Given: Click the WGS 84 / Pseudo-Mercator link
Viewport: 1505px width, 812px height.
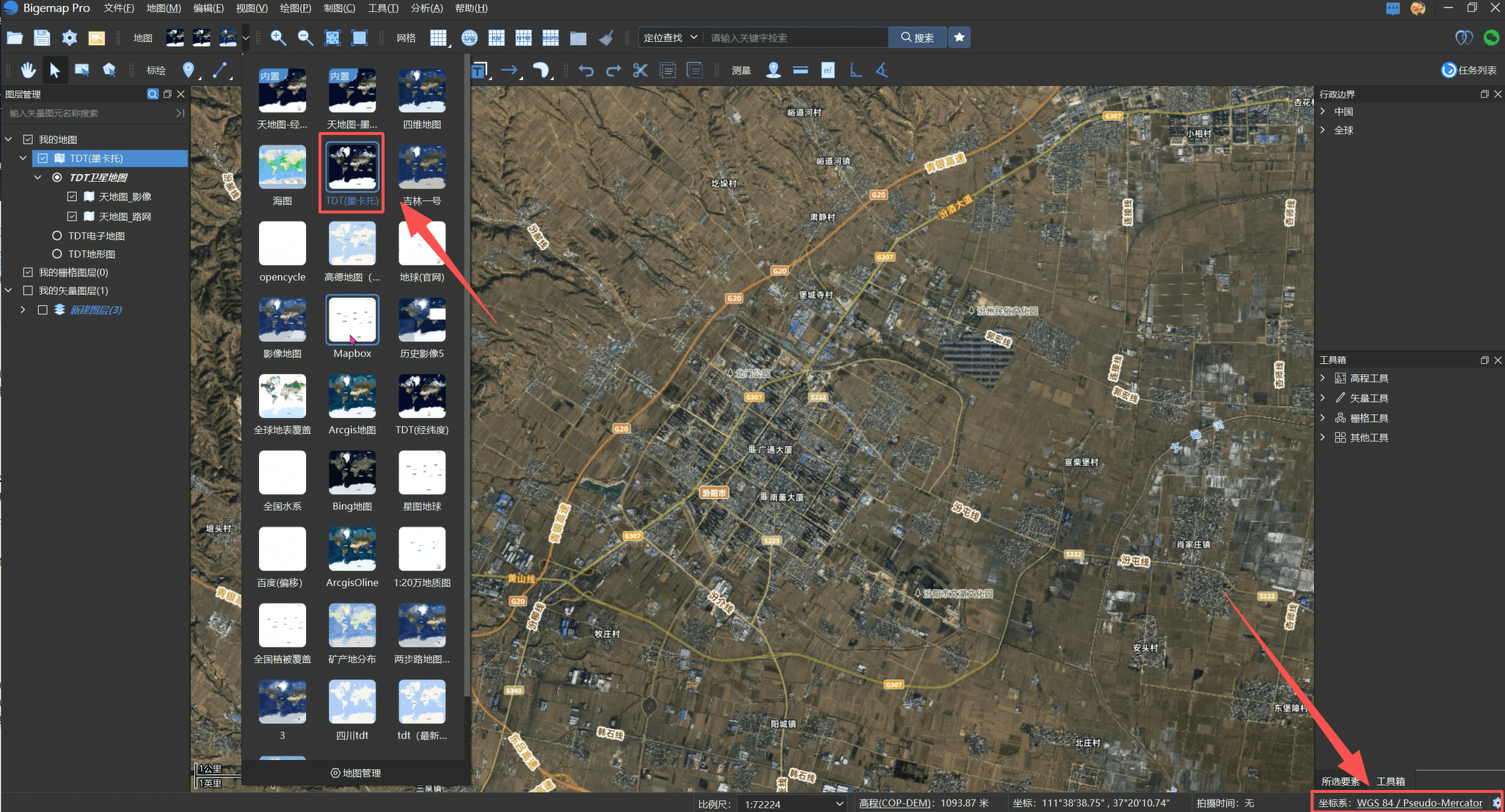Looking at the screenshot, I should pos(1419,803).
